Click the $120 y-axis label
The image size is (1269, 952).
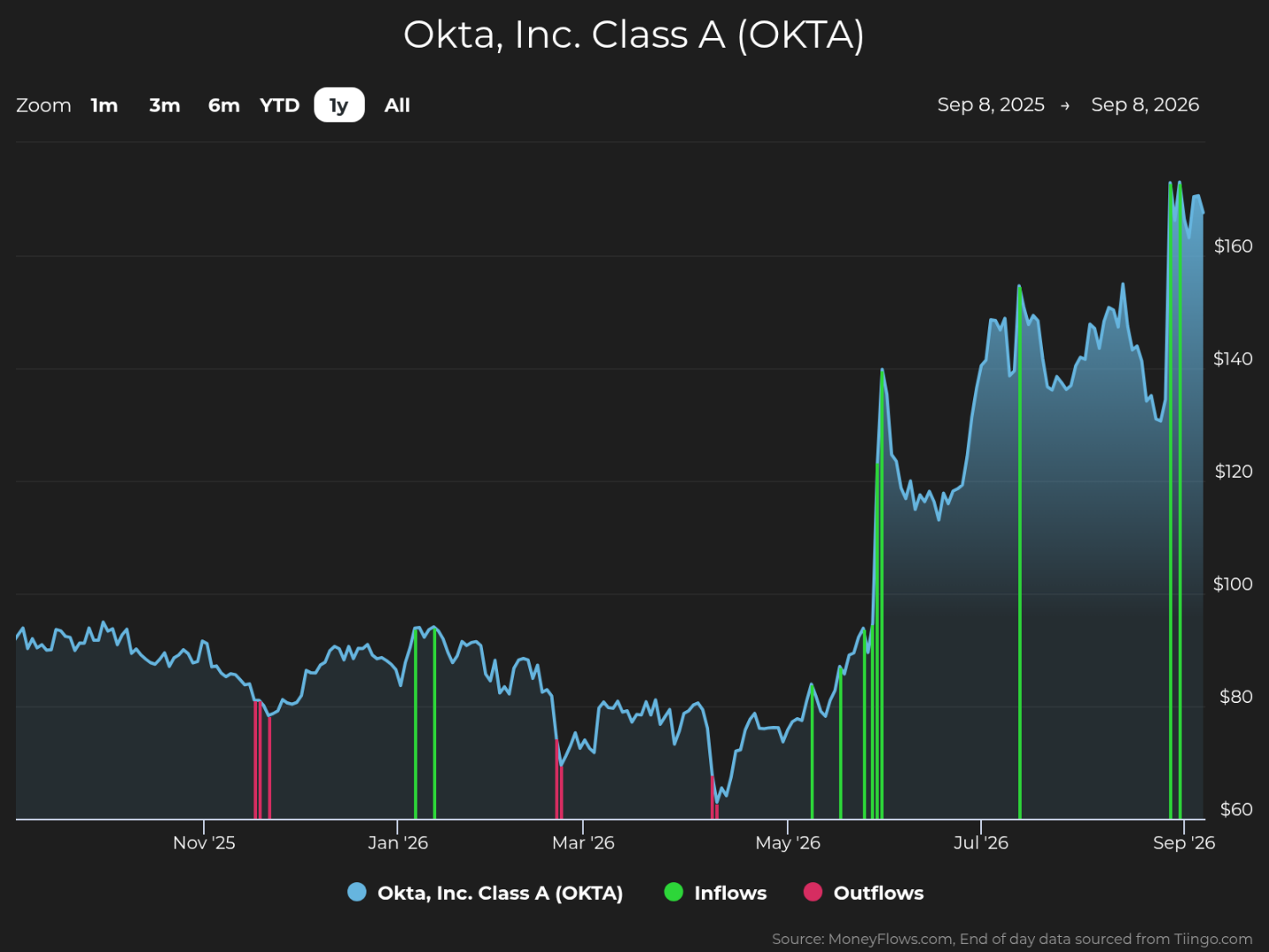pyautogui.click(x=1233, y=472)
